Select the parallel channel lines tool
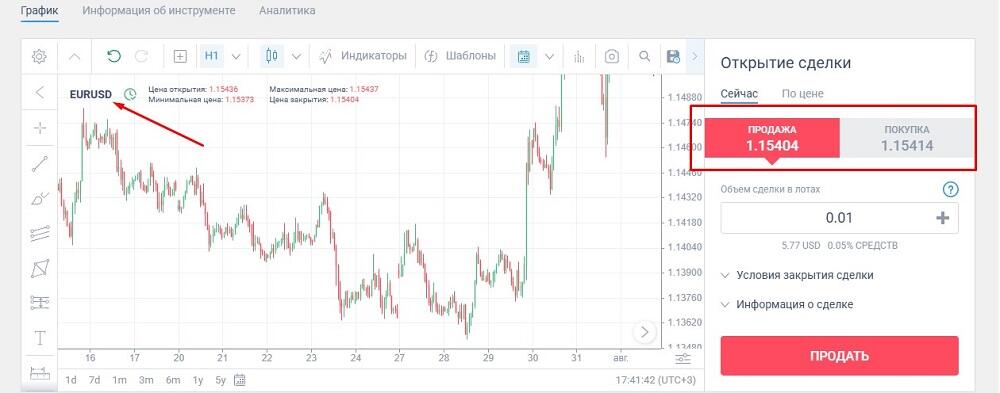Viewport: 1000px width, 393px height. (x=40, y=234)
